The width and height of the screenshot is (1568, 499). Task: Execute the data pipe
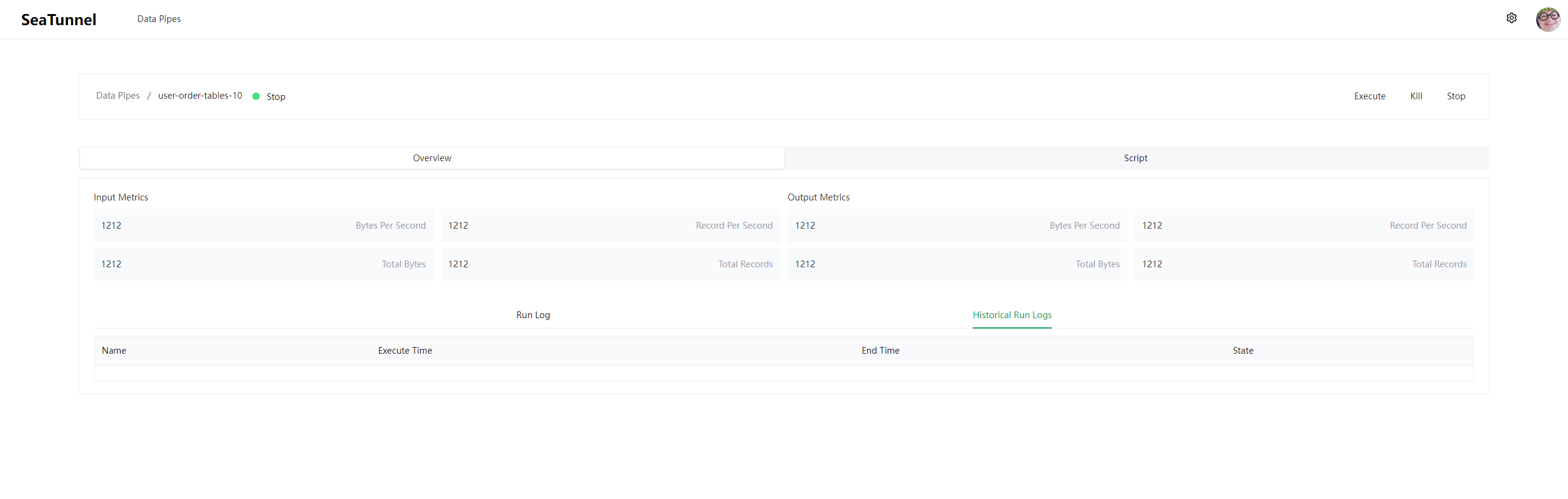coord(1370,96)
